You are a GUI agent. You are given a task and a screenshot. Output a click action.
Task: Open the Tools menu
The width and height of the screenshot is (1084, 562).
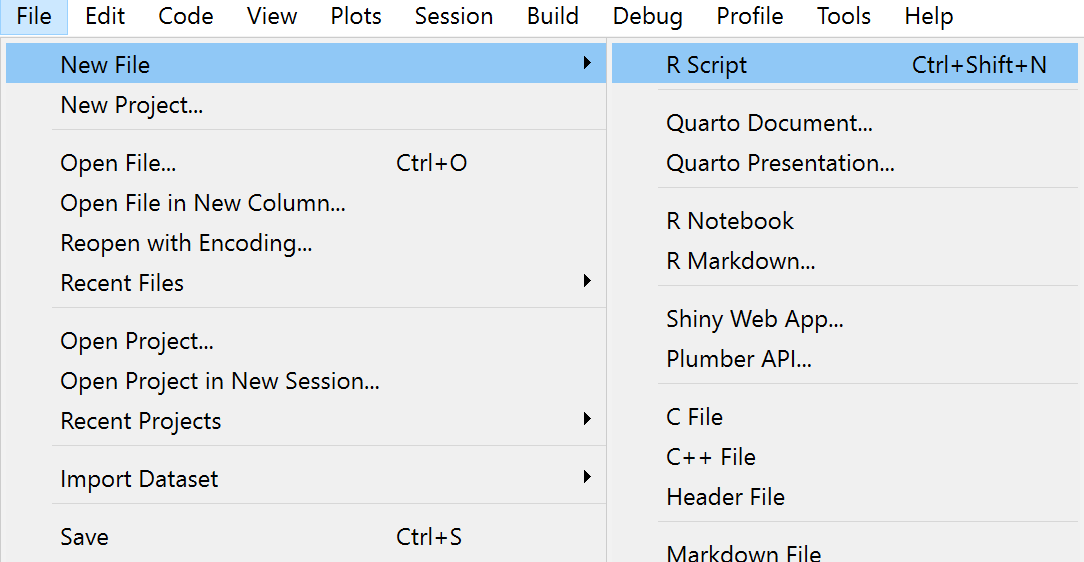[843, 17]
